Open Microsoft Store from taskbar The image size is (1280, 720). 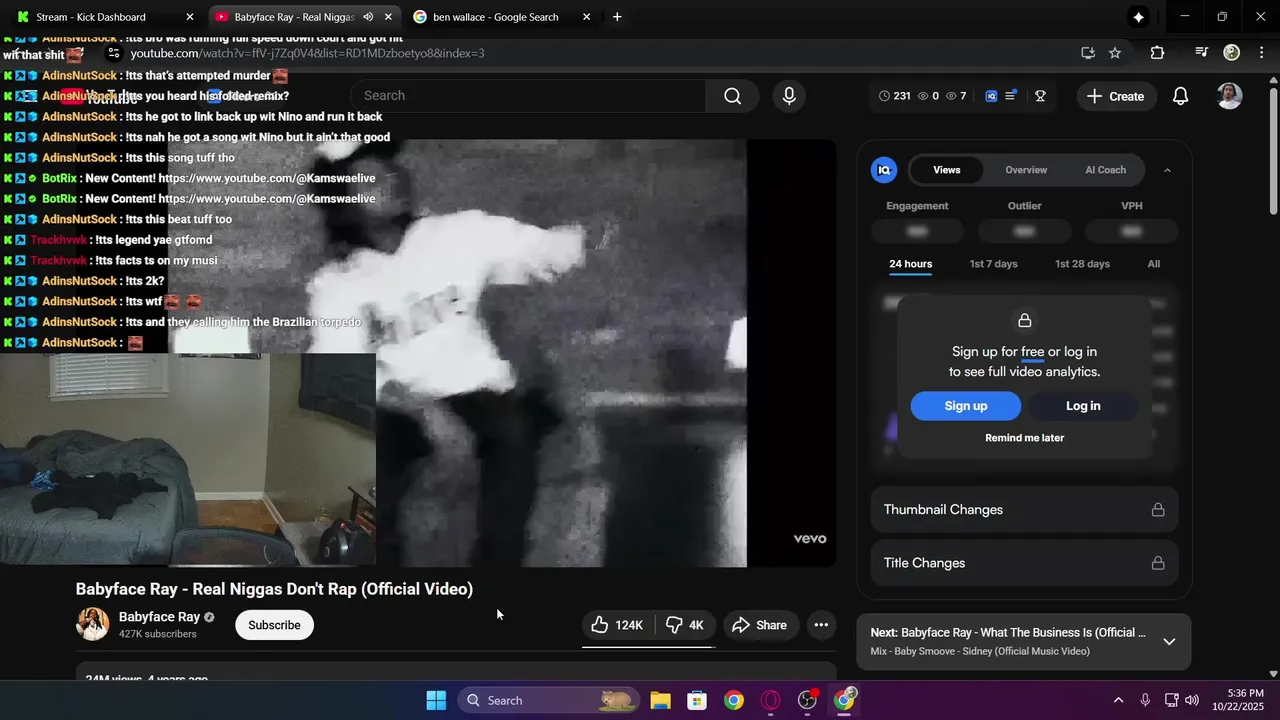click(x=697, y=700)
